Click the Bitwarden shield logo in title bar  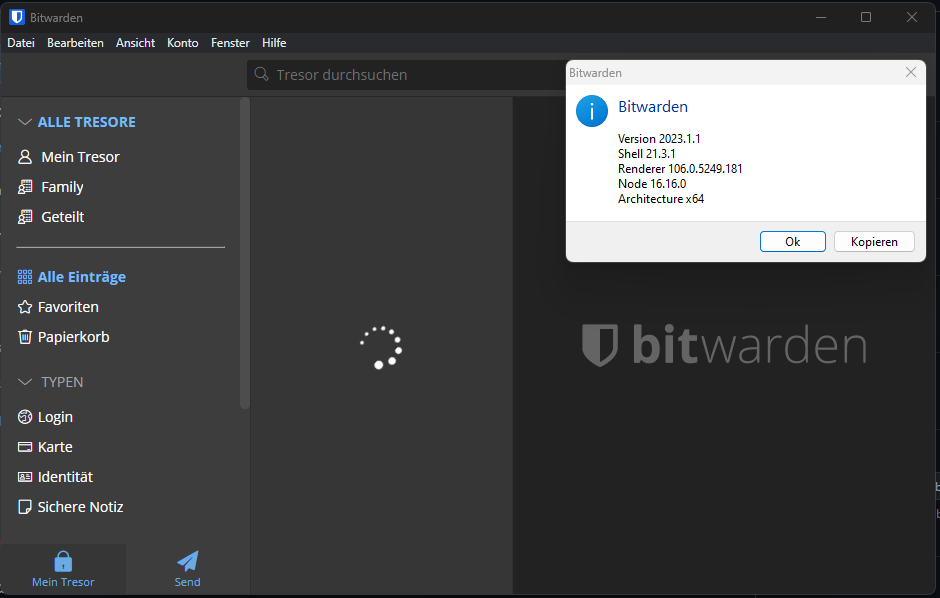[x=17, y=17]
